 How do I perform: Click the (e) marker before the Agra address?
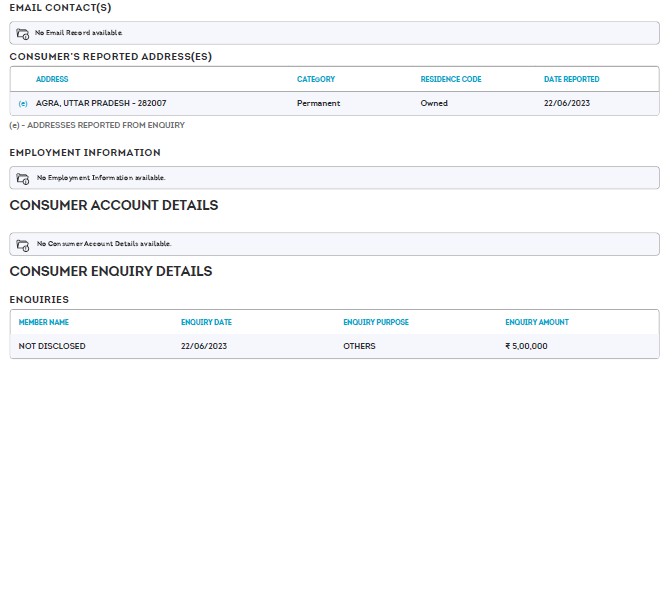pos(23,104)
